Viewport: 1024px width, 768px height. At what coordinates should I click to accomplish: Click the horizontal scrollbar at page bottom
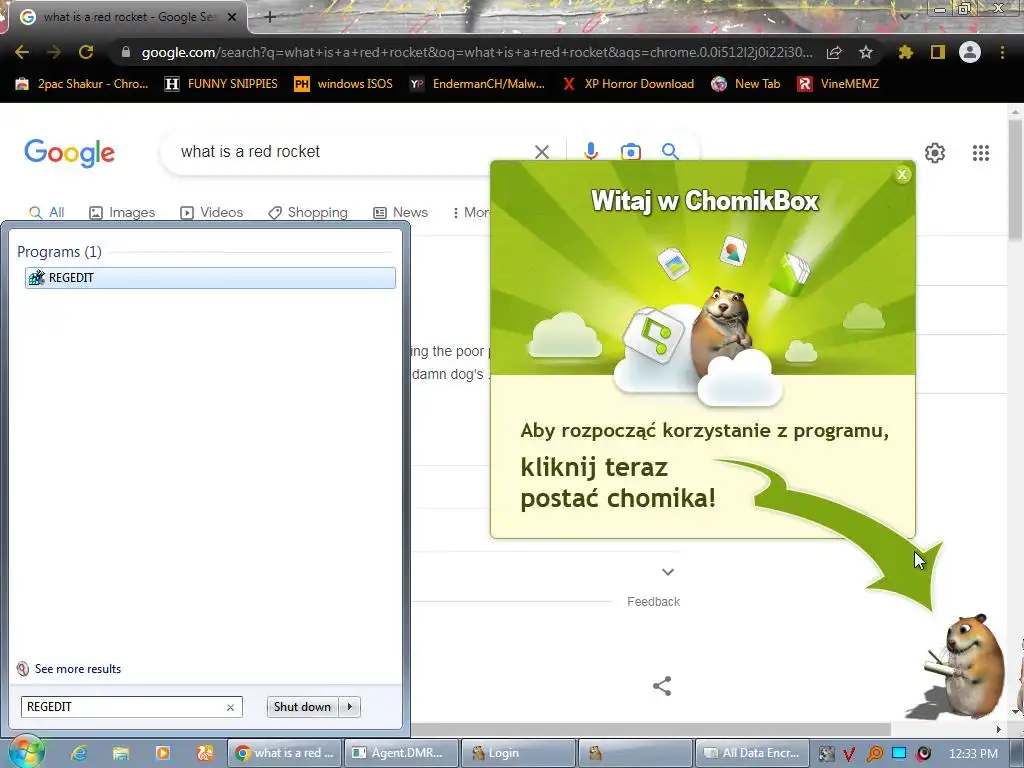point(650,729)
